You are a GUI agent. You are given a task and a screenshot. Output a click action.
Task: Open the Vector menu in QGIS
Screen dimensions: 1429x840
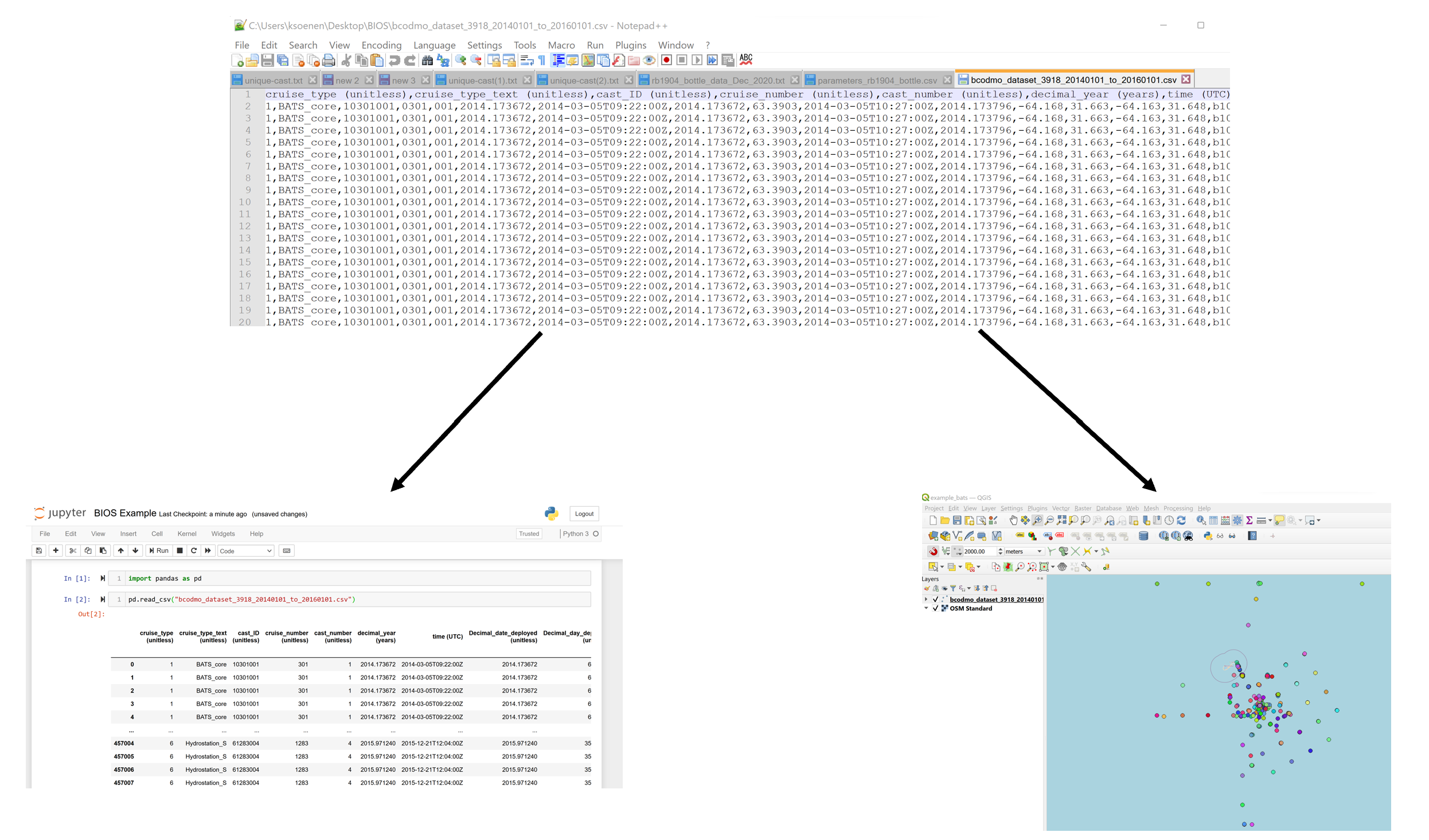(1061, 508)
